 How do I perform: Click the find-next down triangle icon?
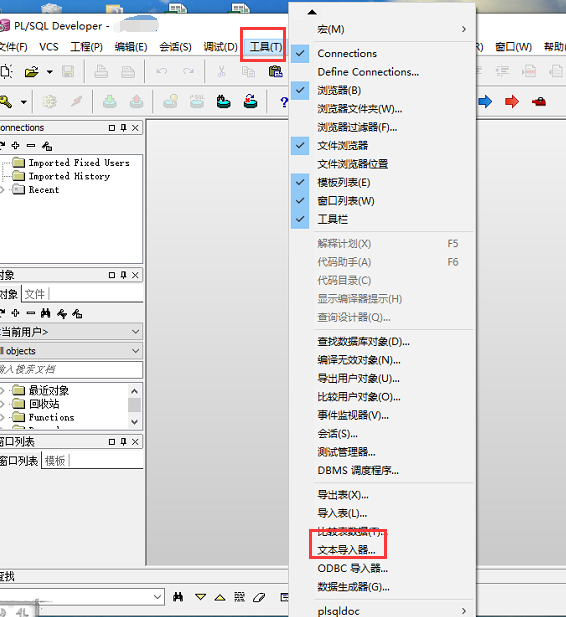tap(200, 597)
